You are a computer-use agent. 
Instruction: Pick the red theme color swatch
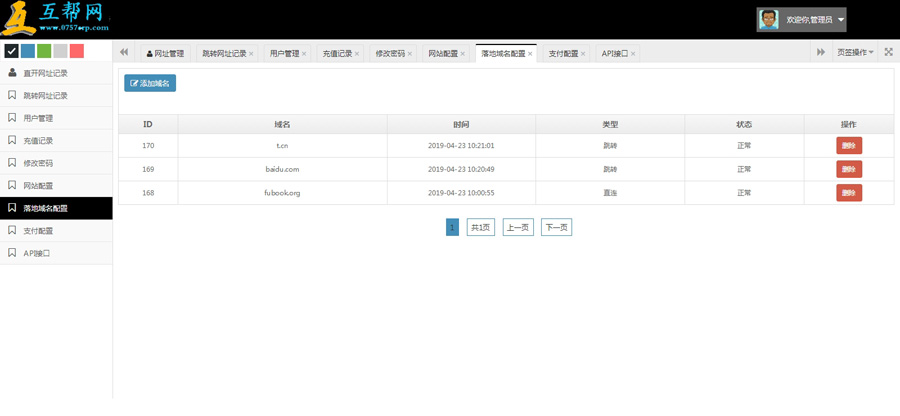click(x=76, y=51)
